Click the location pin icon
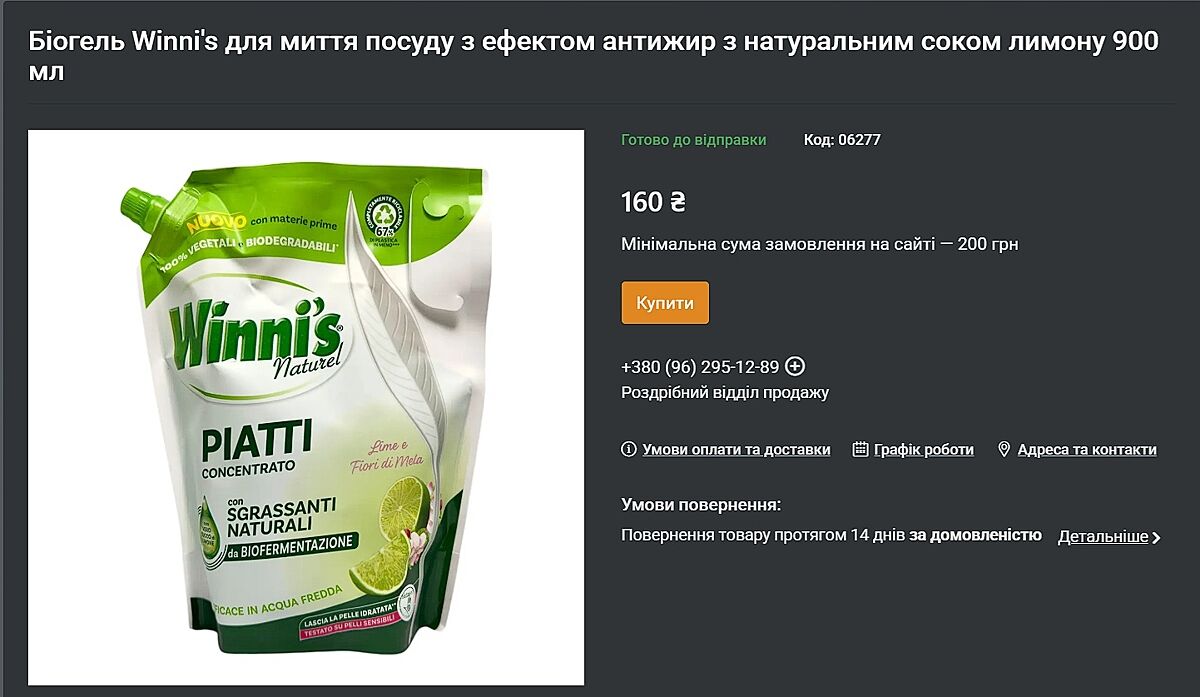The width and height of the screenshot is (1200, 697). click(1004, 450)
